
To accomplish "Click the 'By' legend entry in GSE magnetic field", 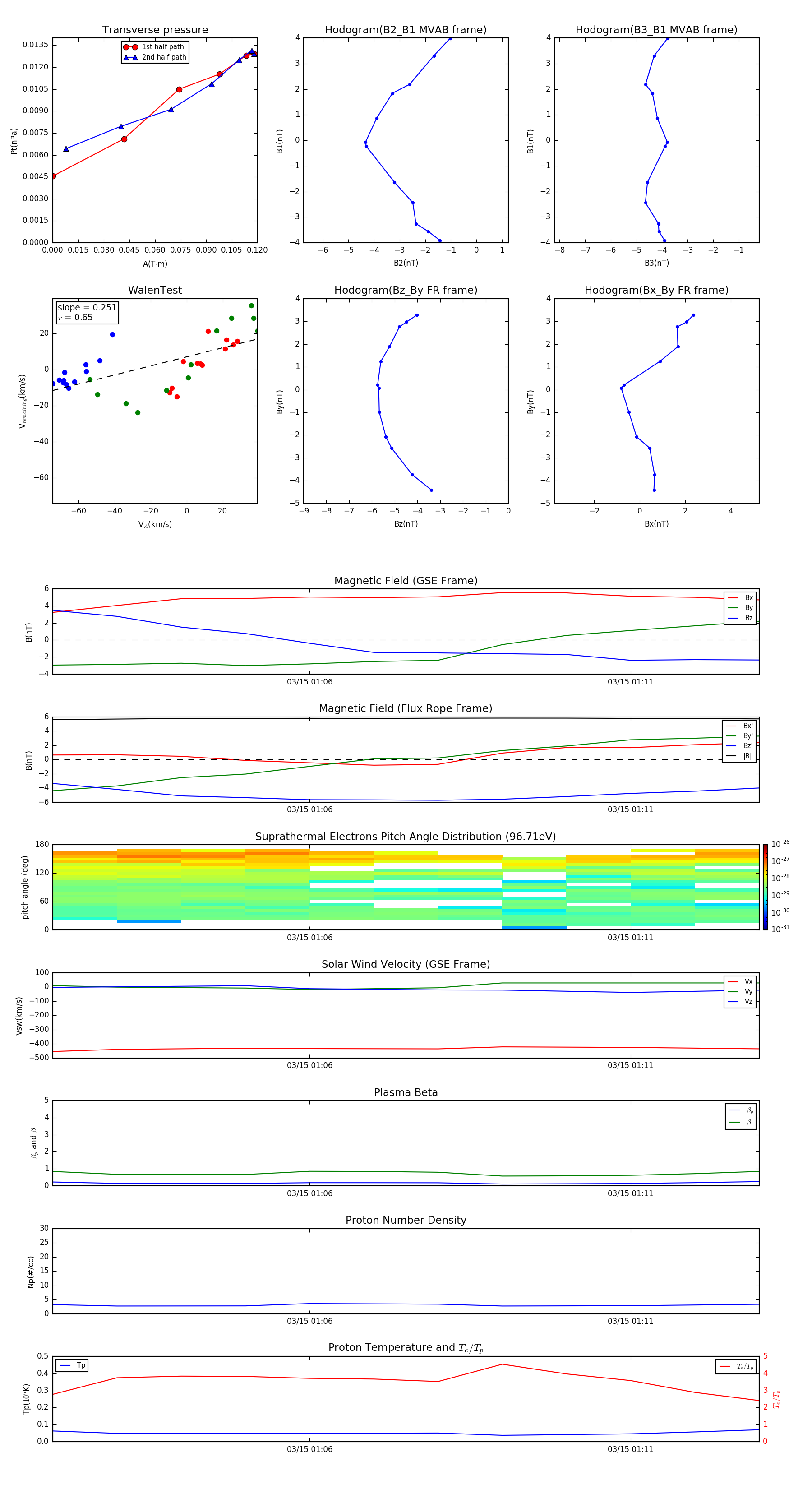I will pos(740,607).
